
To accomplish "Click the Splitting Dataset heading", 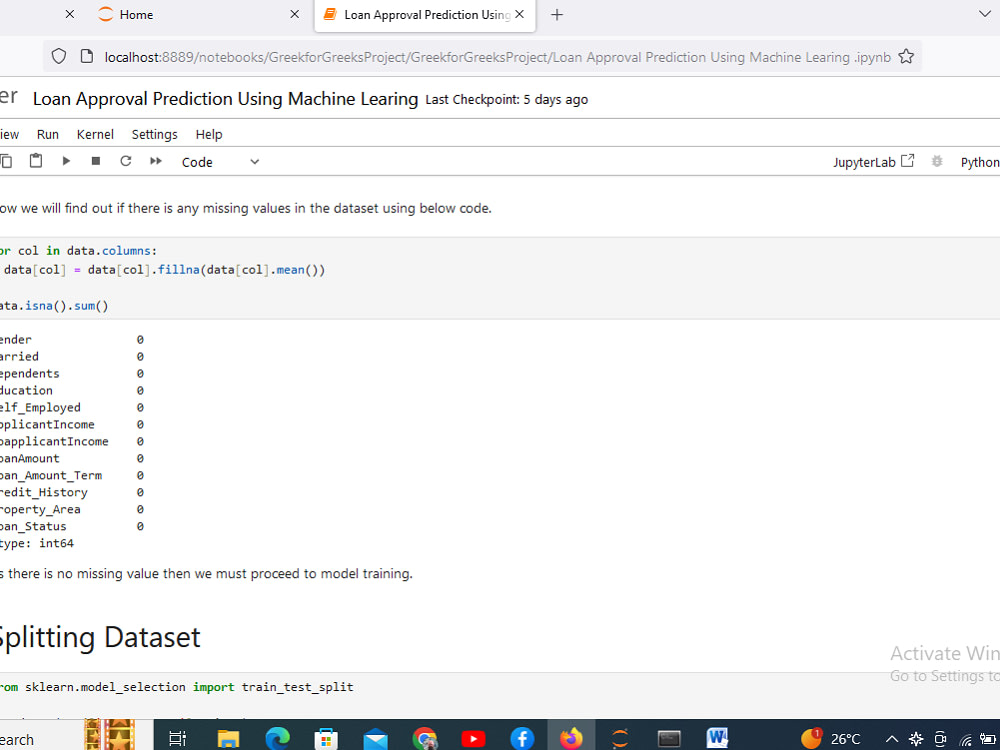I will click(x=99, y=637).
